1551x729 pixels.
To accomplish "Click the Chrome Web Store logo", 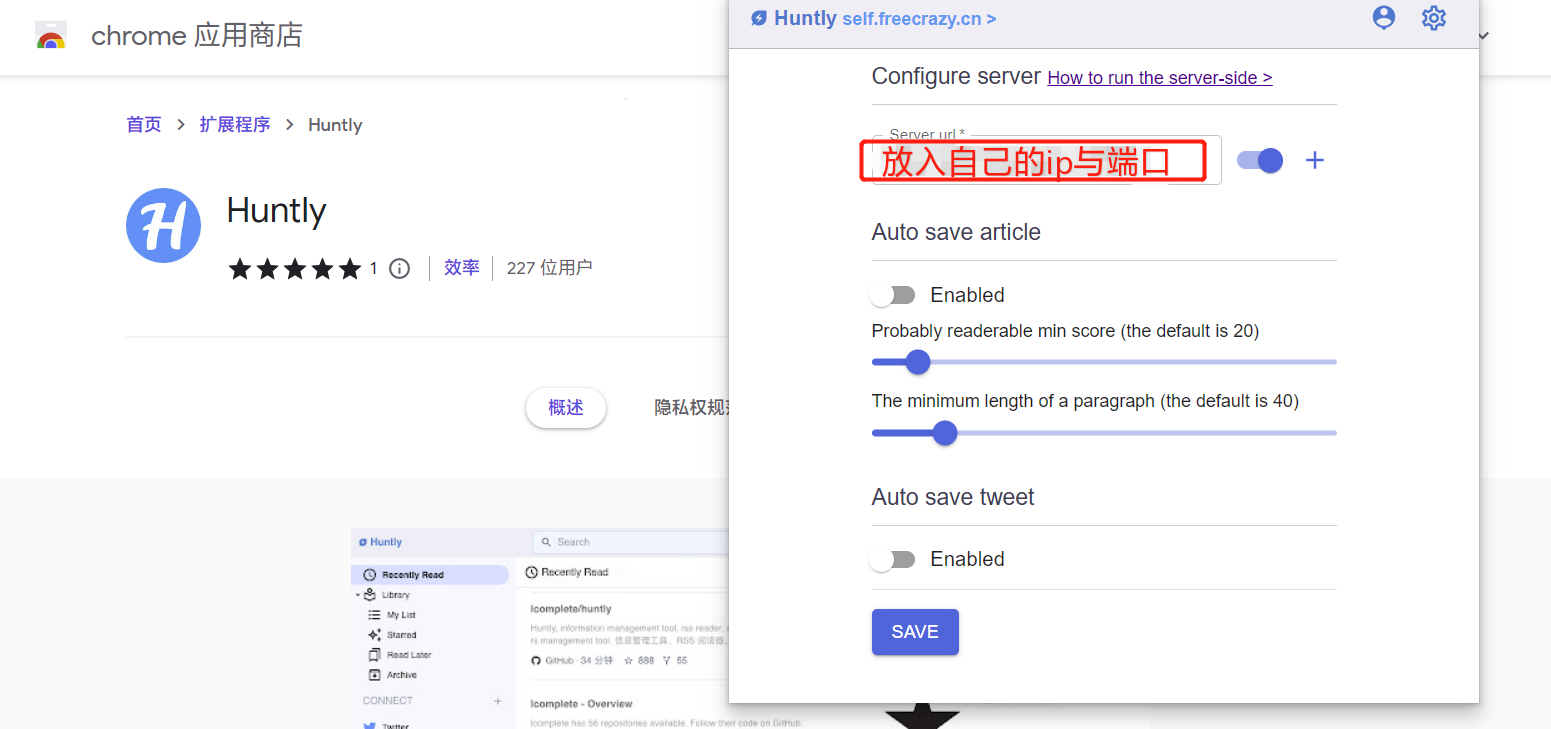I will coord(51,37).
